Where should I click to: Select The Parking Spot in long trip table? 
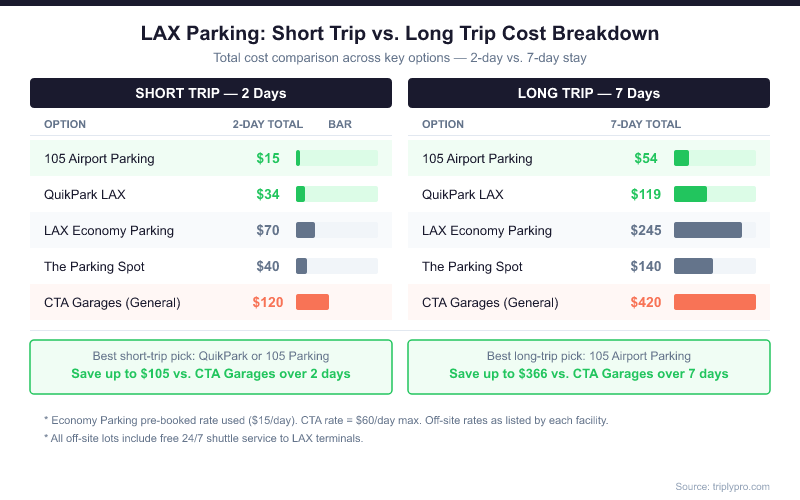point(472,267)
